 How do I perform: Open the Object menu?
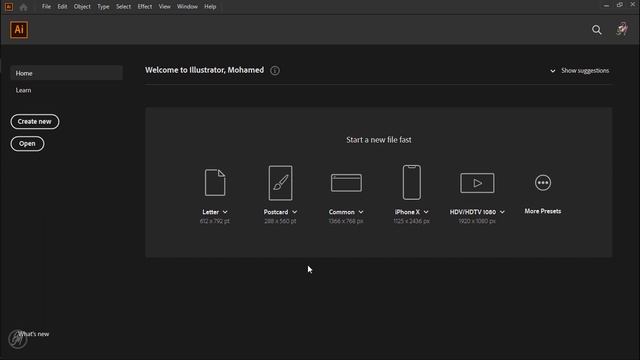(82, 7)
